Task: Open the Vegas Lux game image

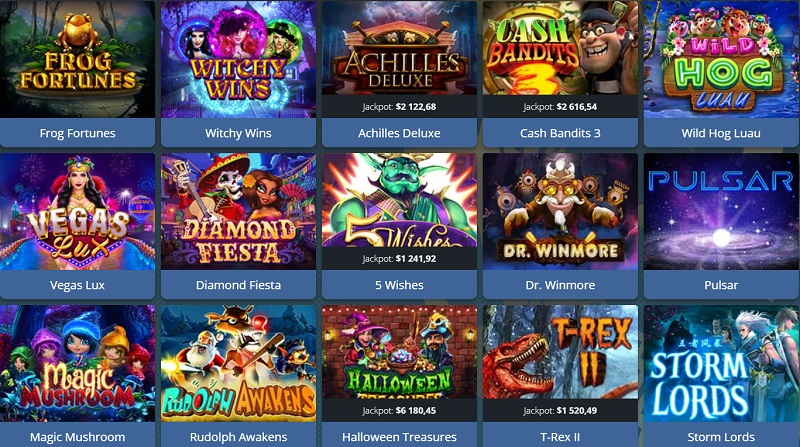Action: coord(78,211)
